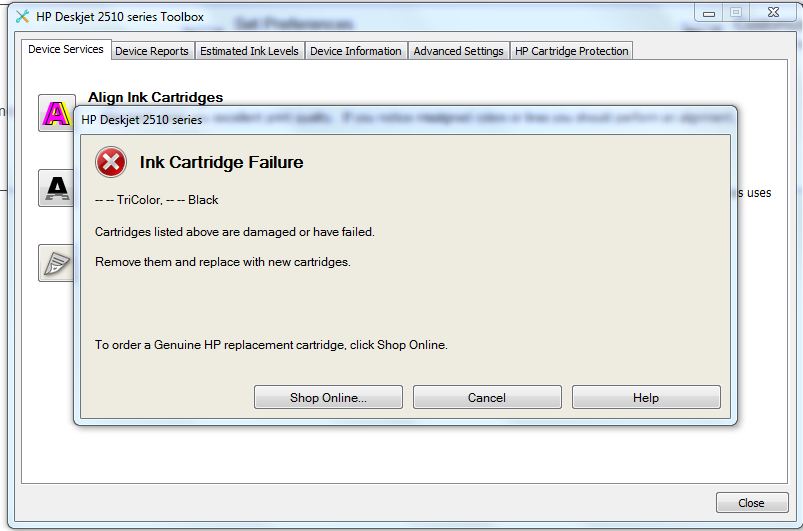This screenshot has height=531, width=803.
Task: Click 'Cartridges listed above are damaged' message
Action: click(x=235, y=232)
